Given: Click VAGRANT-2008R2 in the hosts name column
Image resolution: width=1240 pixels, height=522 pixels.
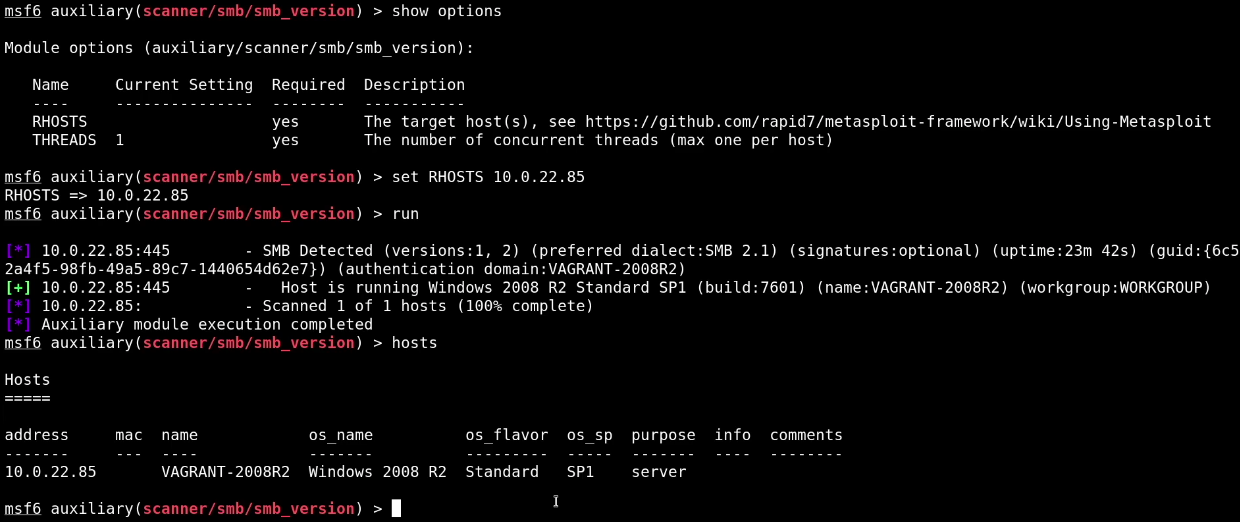Looking at the screenshot, I should 226,472.
